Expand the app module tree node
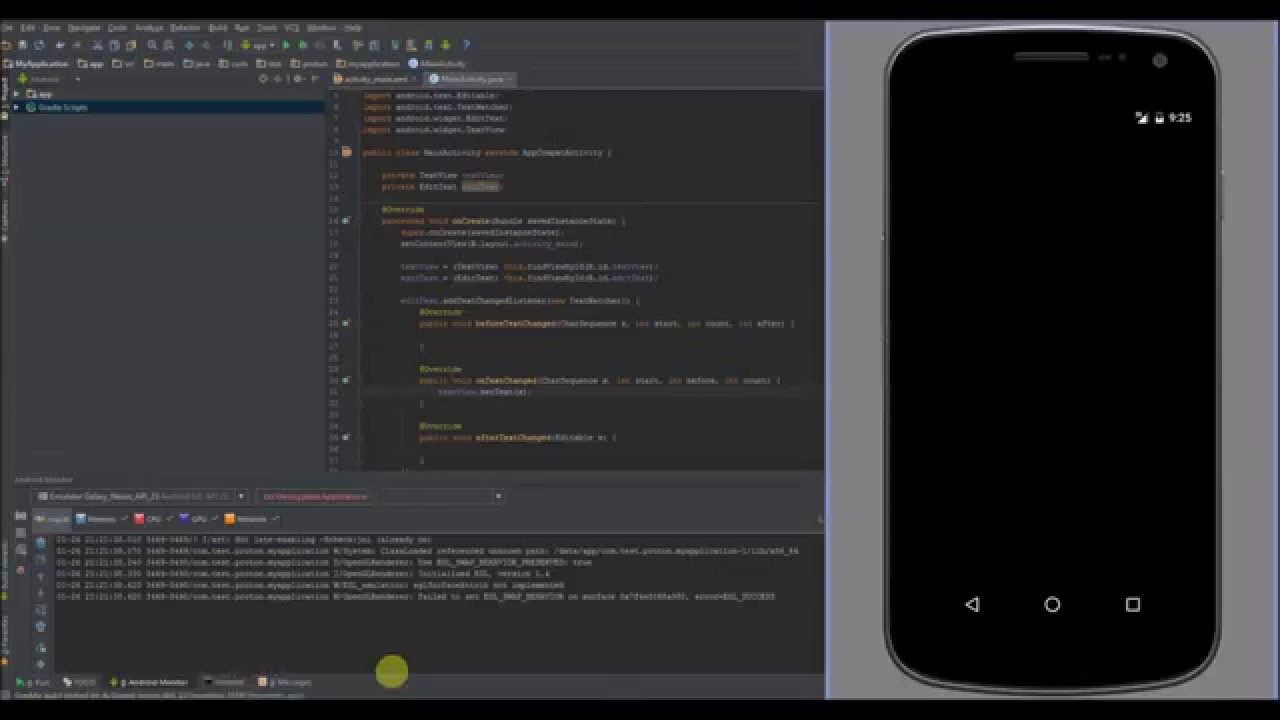Viewport: 1280px width, 720px height. point(17,94)
